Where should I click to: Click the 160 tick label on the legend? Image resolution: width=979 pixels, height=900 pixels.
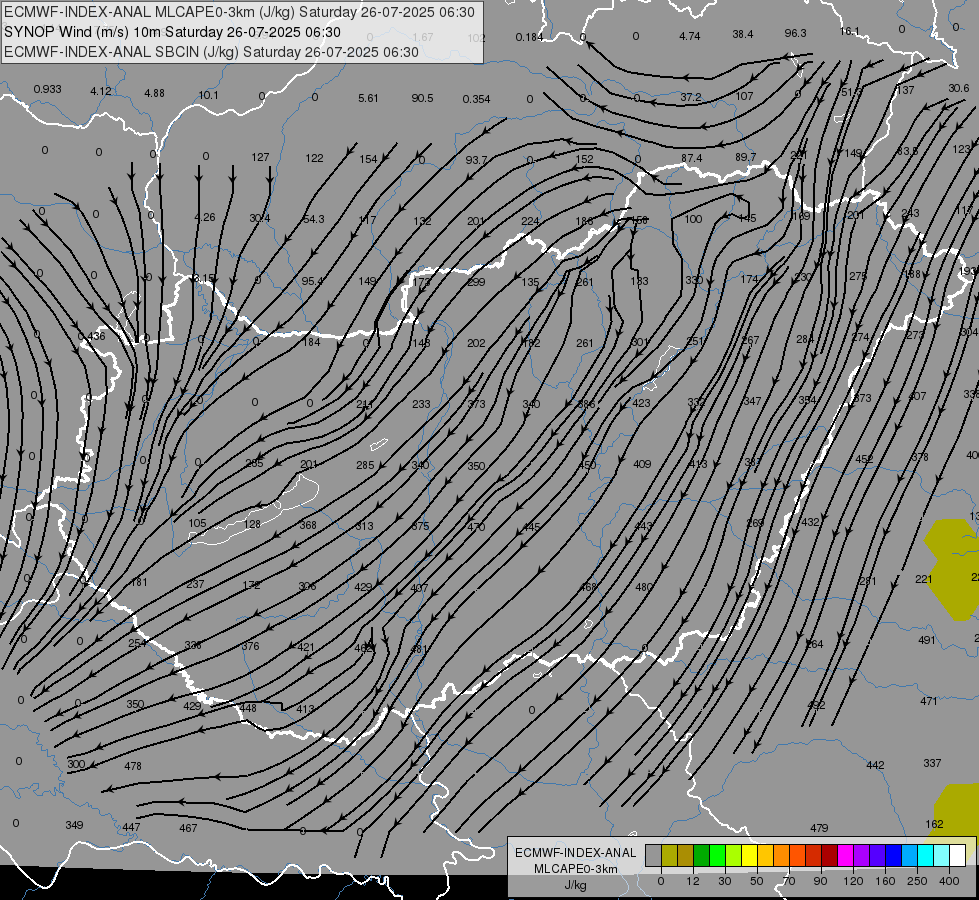pyautogui.click(x=885, y=881)
